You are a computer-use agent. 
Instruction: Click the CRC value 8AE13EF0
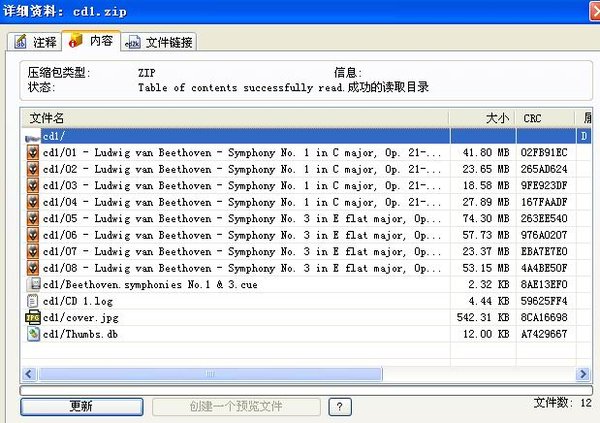[544, 284]
